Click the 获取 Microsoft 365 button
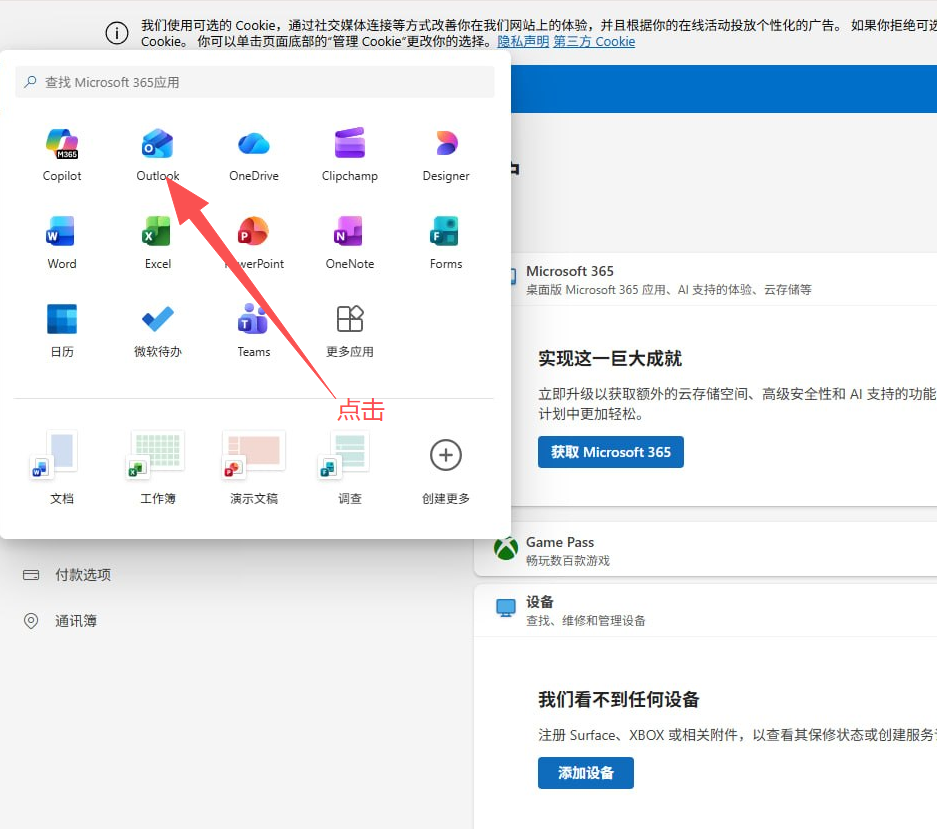This screenshot has width=937, height=829. pyautogui.click(x=611, y=452)
